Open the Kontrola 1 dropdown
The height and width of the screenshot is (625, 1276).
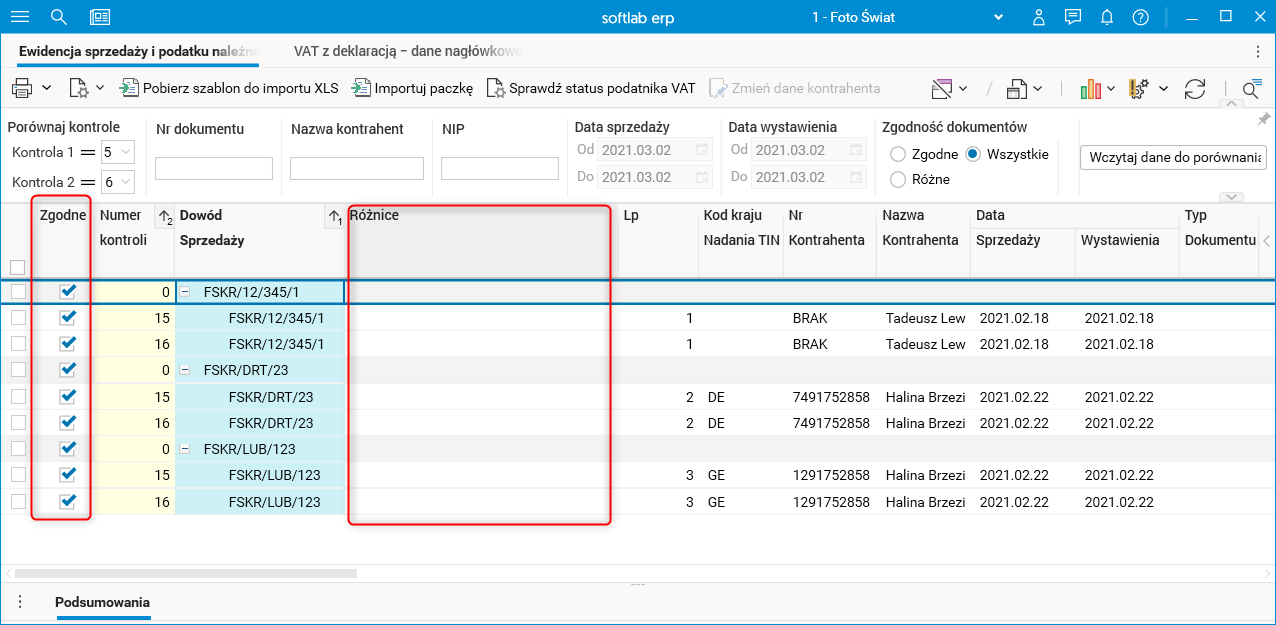tap(125, 152)
